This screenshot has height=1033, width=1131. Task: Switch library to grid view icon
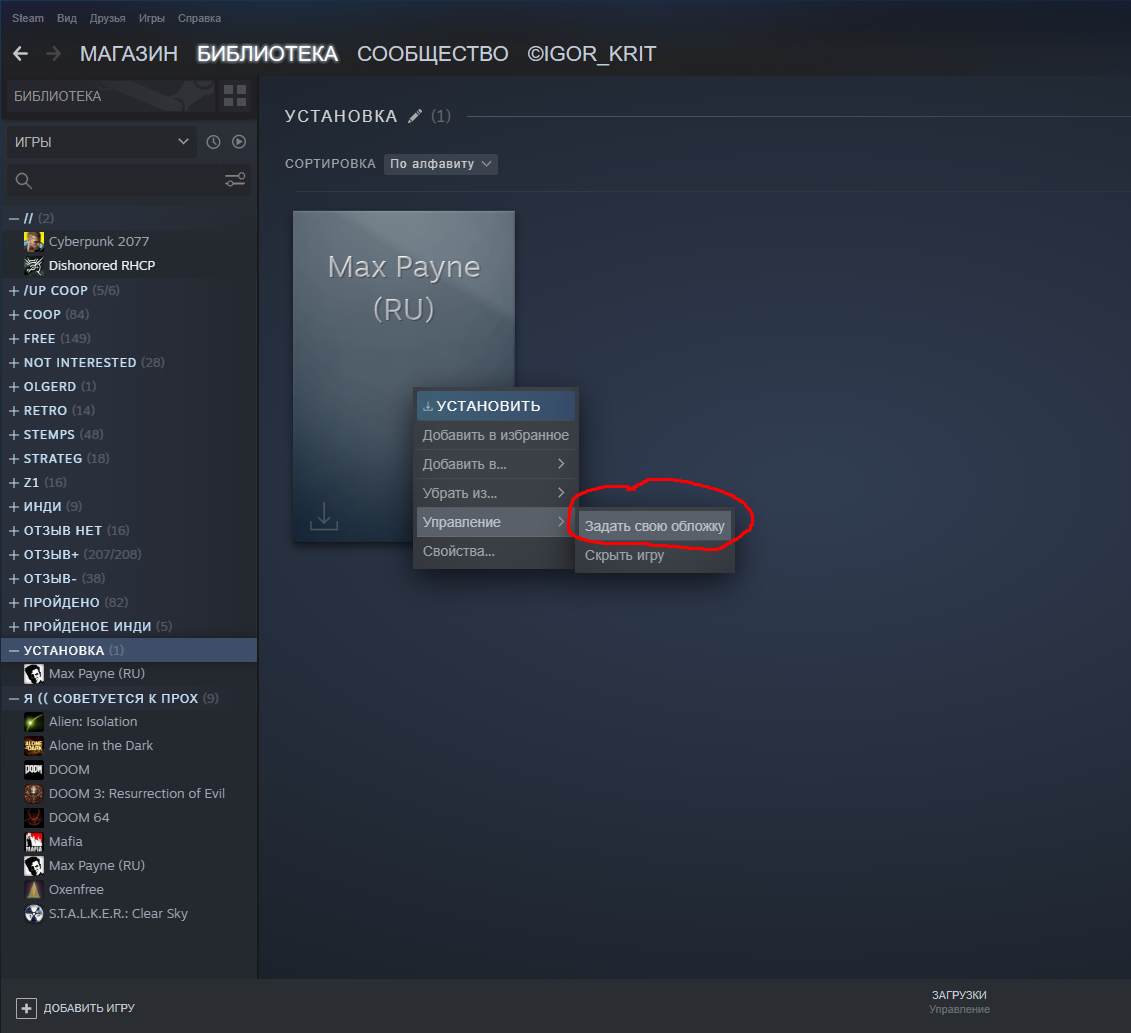235,96
